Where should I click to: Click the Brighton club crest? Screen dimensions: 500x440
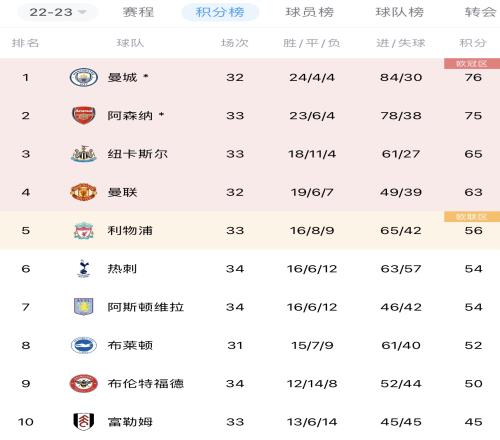click(83, 345)
